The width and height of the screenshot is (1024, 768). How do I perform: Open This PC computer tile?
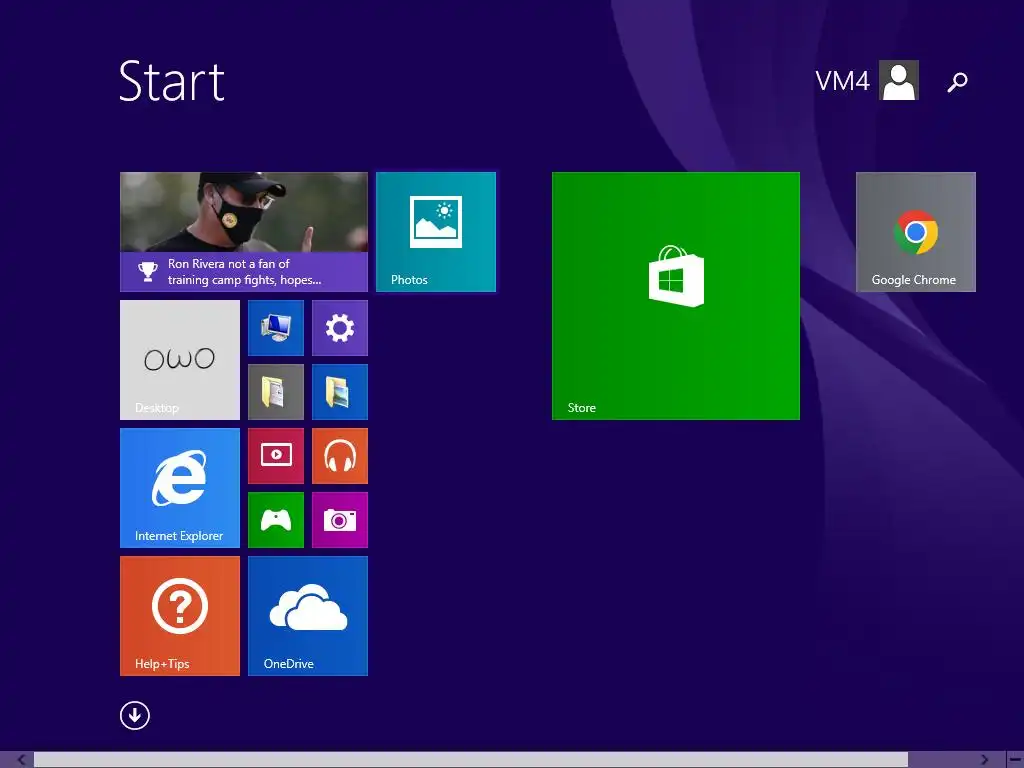[276, 328]
